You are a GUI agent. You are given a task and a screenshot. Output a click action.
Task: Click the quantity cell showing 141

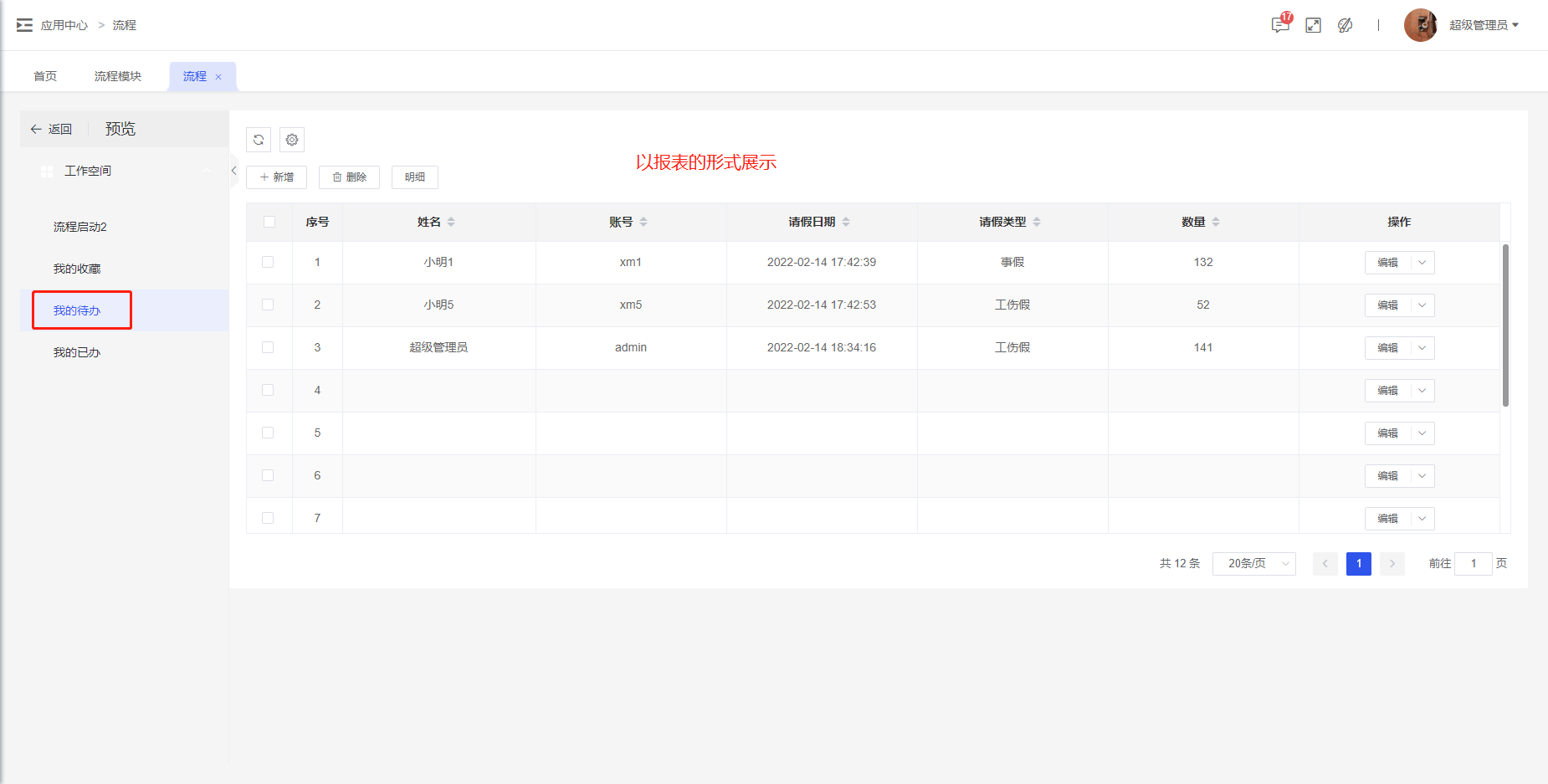point(1203,347)
